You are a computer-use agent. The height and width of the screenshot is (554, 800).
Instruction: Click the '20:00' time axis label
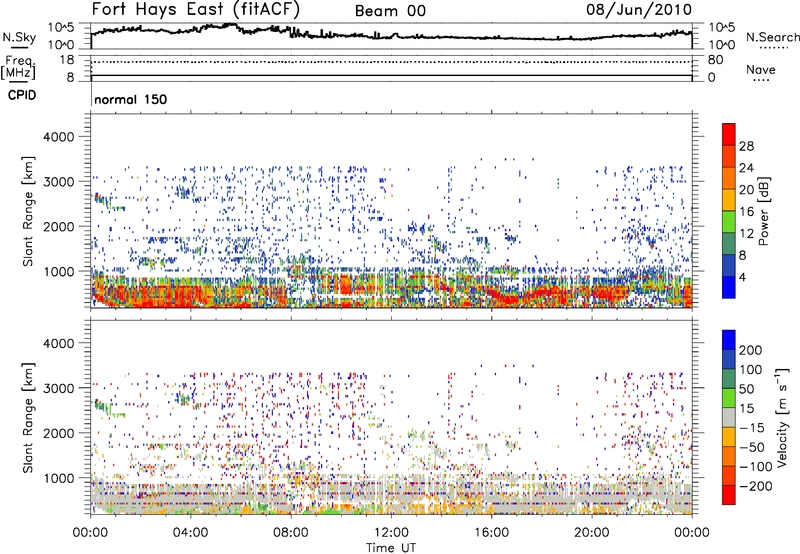592,533
